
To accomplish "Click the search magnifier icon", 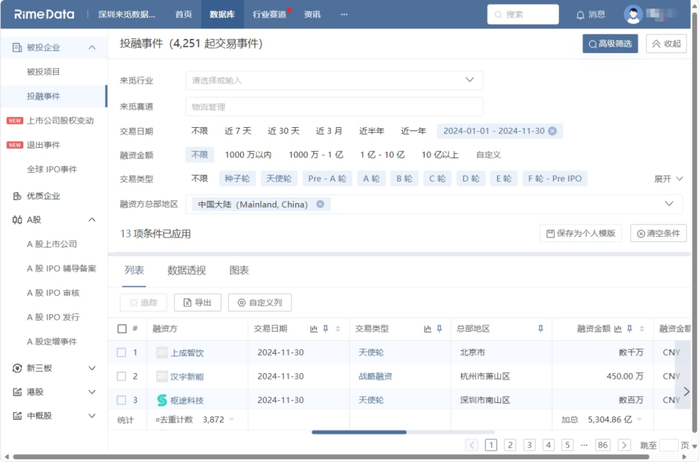I will (498, 15).
